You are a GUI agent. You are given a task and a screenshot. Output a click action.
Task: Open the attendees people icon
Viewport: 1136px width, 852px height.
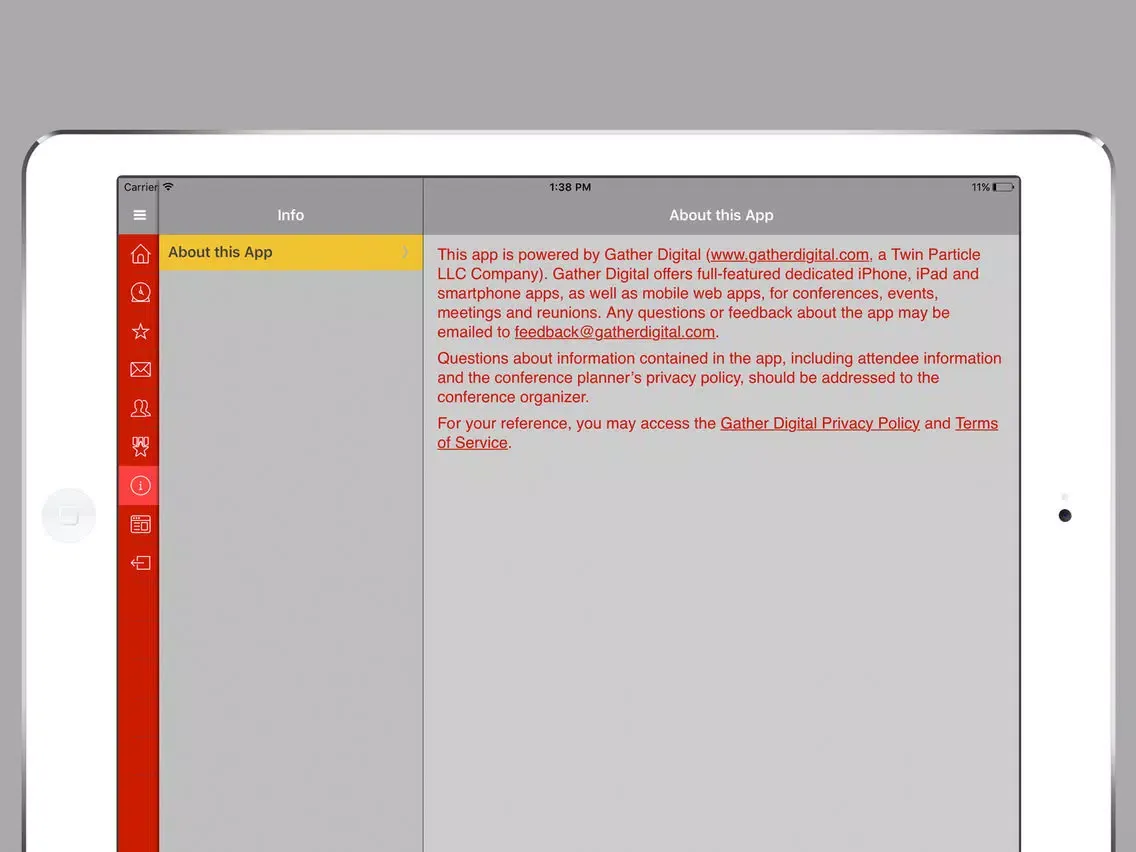pyautogui.click(x=140, y=408)
